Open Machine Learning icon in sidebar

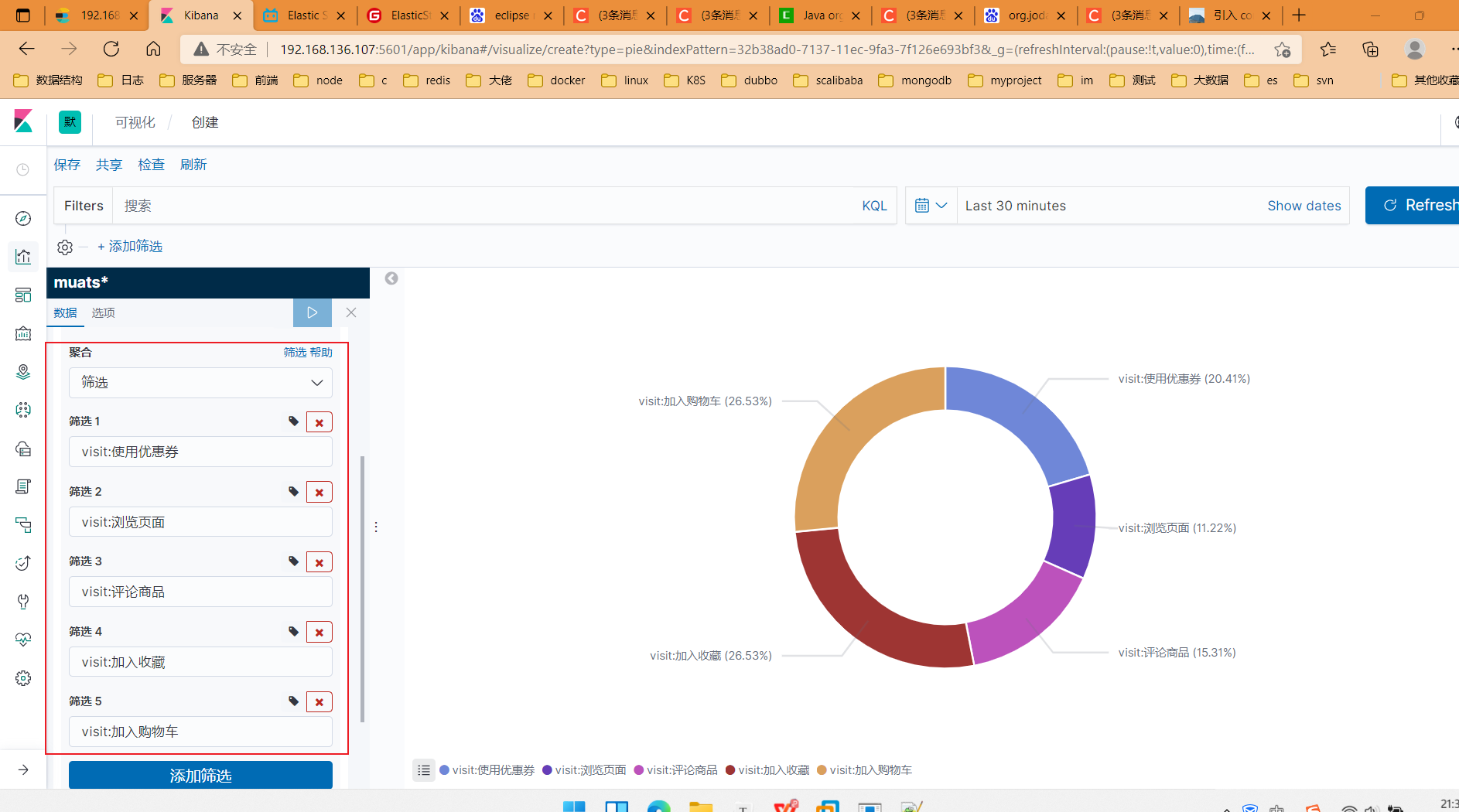23,410
